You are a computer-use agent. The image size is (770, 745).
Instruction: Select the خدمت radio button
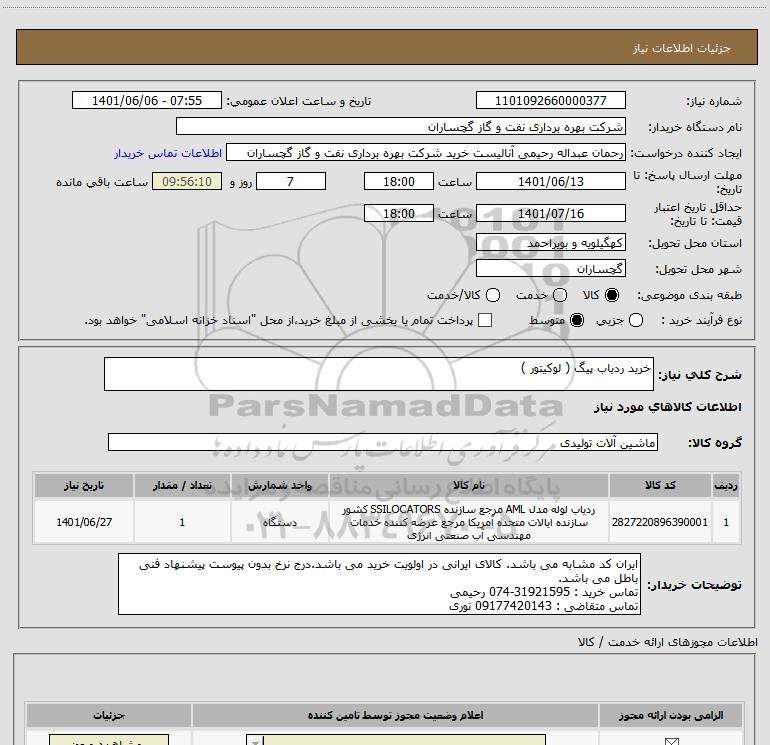point(560,295)
